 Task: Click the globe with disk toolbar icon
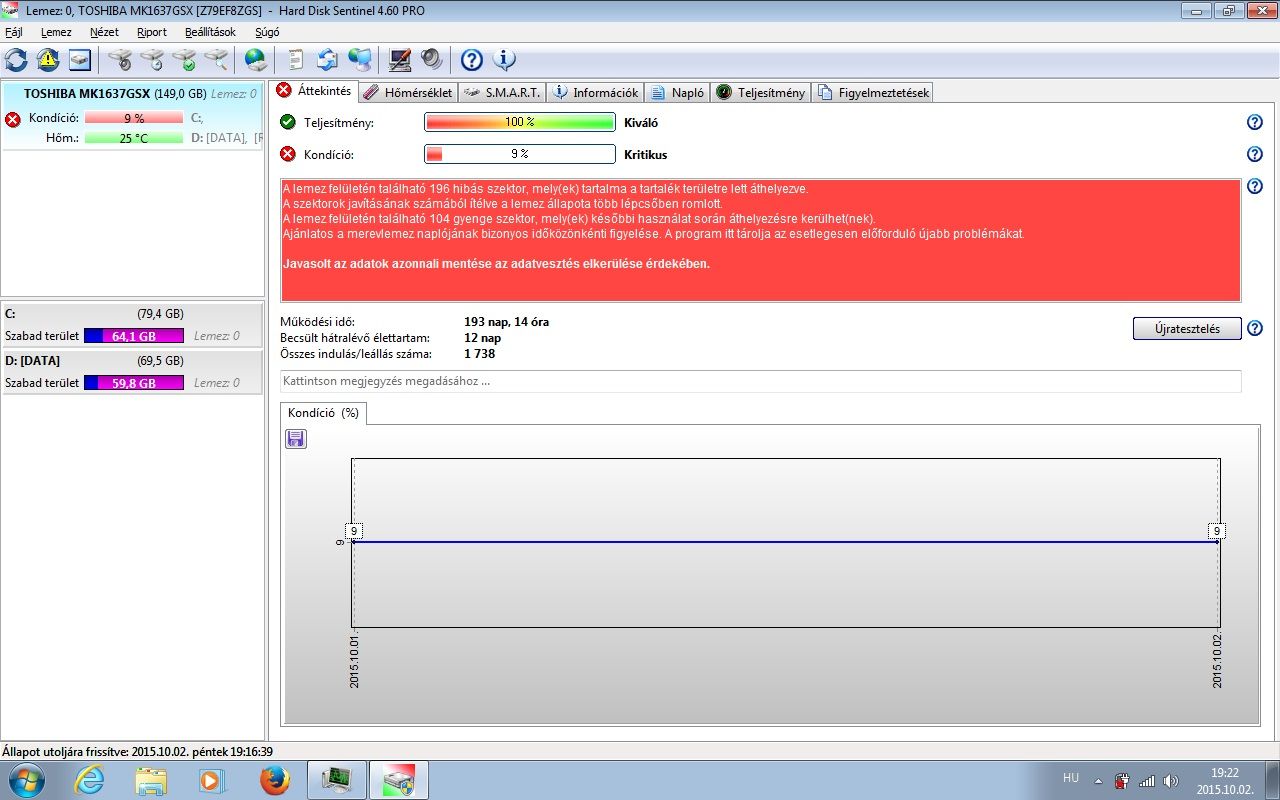pos(256,60)
